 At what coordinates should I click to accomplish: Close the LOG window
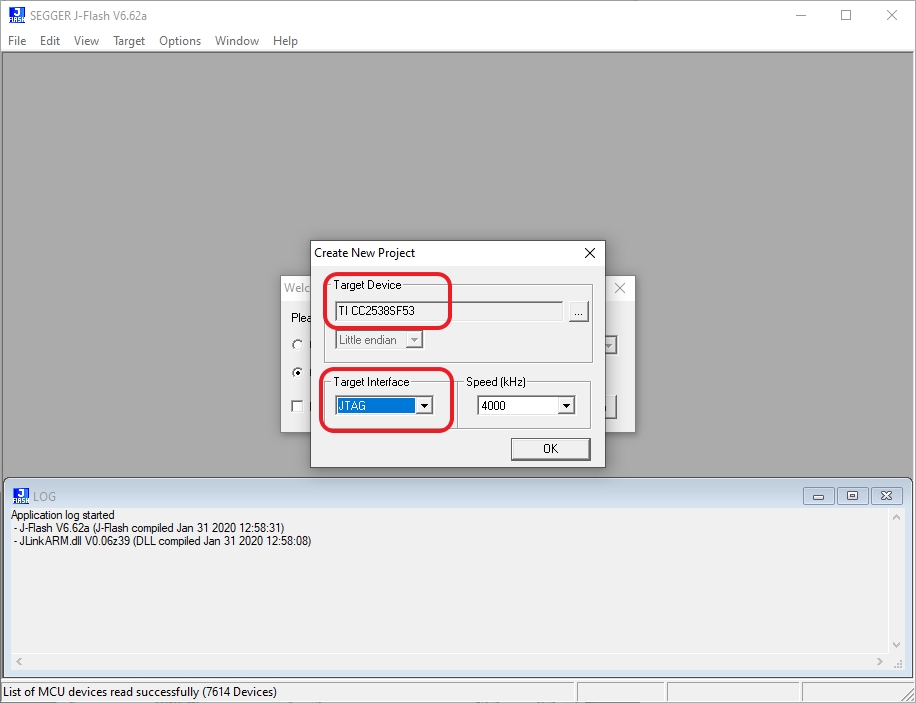point(886,496)
